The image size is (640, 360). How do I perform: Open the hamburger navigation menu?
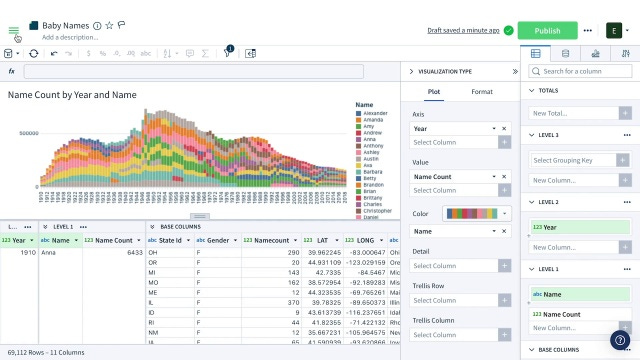click(x=13, y=30)
